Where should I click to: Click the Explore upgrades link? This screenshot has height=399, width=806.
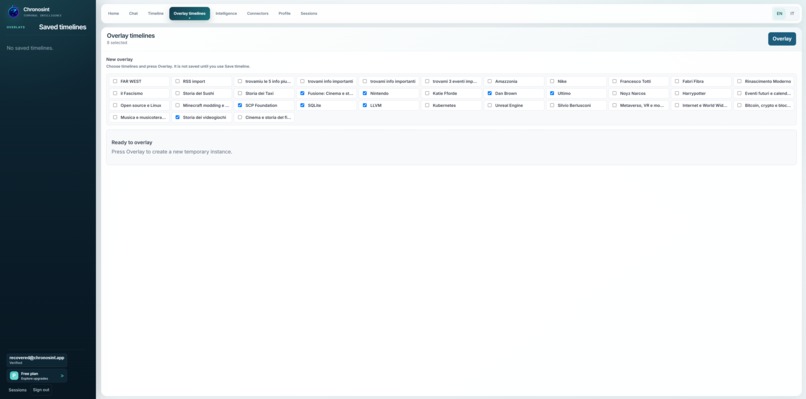[34, 378]
